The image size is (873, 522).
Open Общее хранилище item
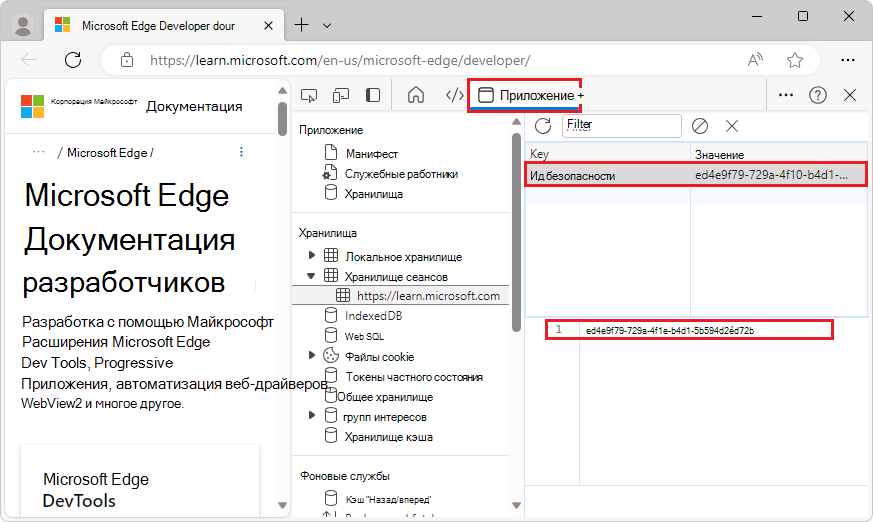tap(385, 397)
